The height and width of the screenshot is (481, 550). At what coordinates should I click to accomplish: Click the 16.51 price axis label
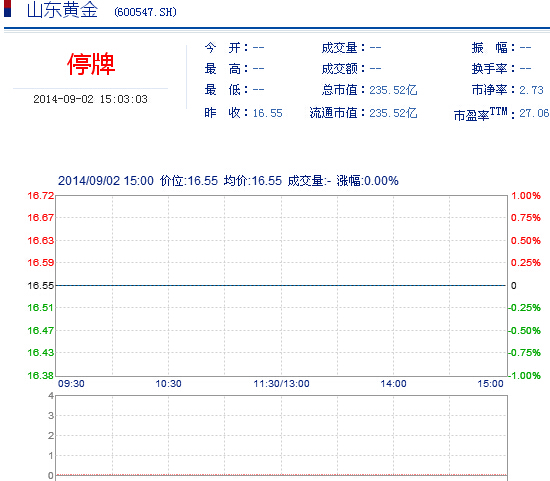click(x=41, y=308)
